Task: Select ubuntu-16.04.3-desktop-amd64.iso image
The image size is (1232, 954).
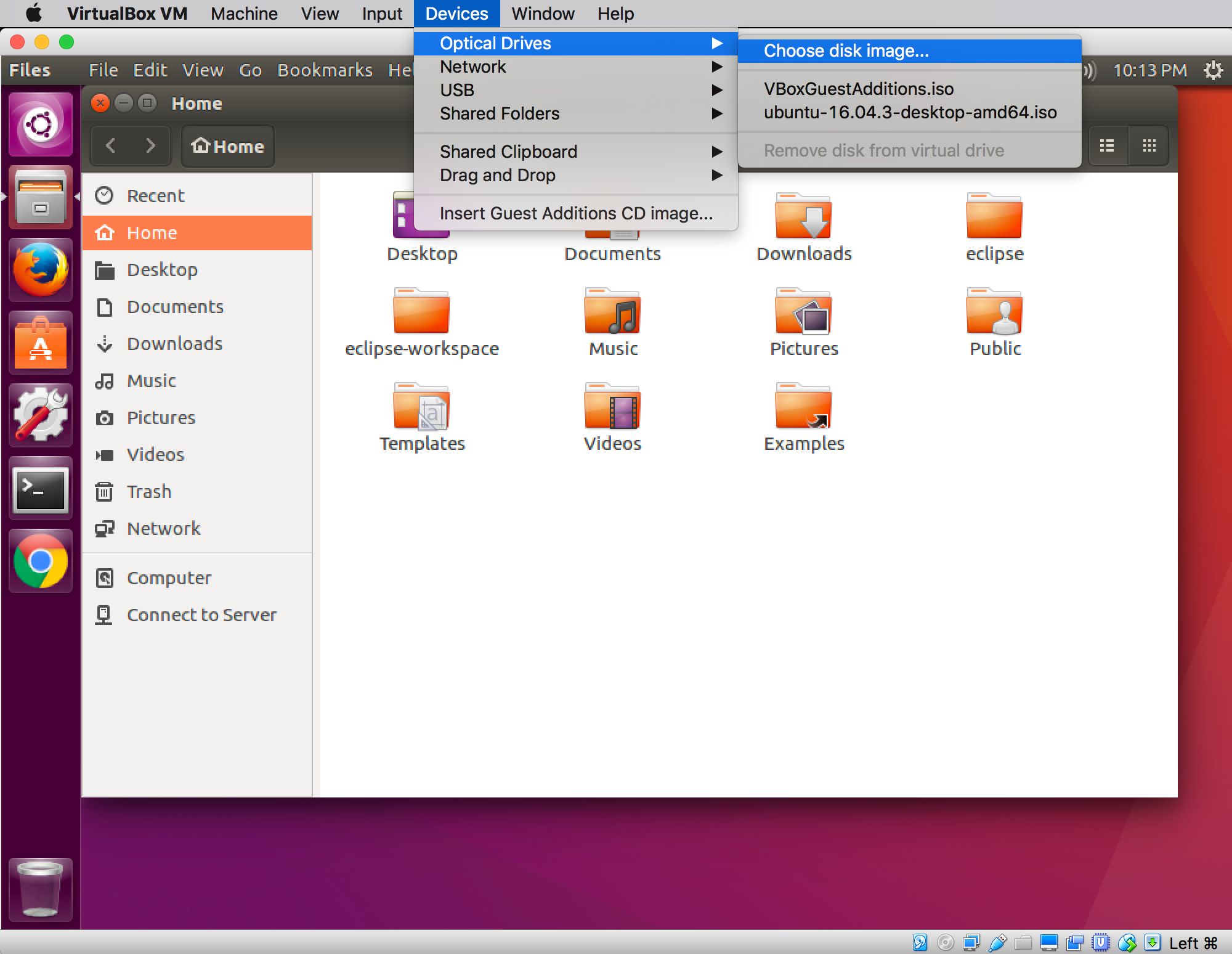Action: (909, 112)
